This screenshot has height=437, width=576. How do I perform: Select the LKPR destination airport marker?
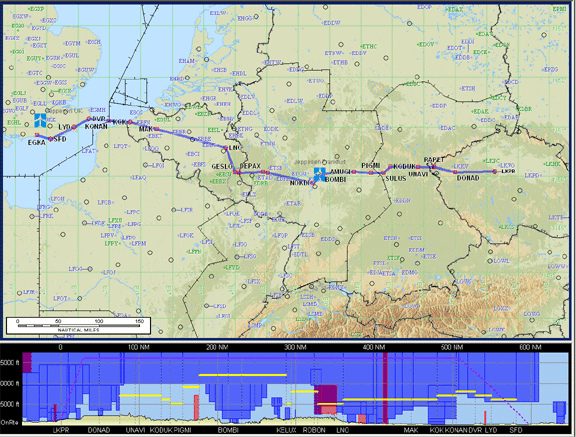tap(495, 171)
